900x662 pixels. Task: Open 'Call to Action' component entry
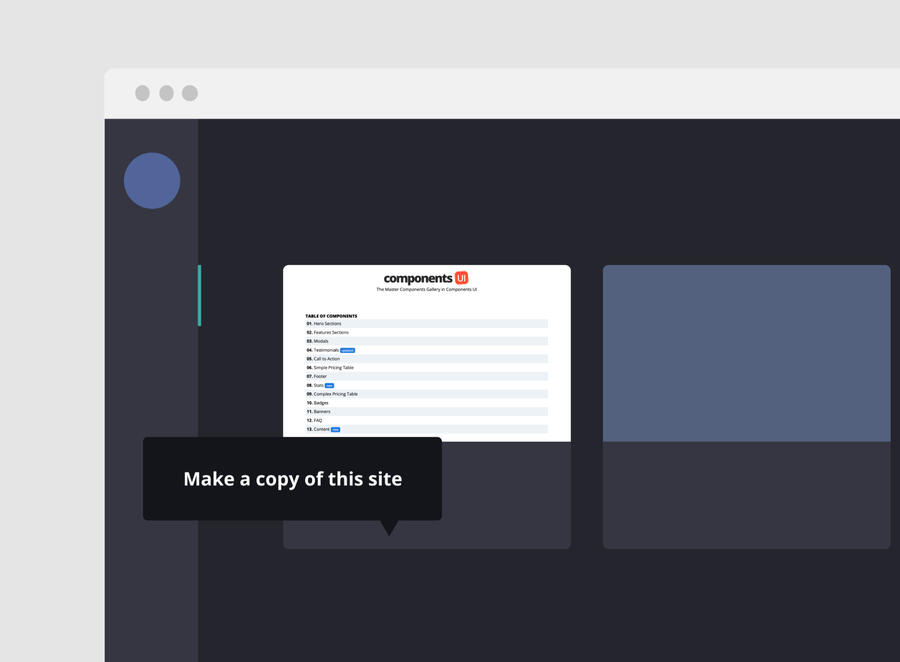[327, 359]
